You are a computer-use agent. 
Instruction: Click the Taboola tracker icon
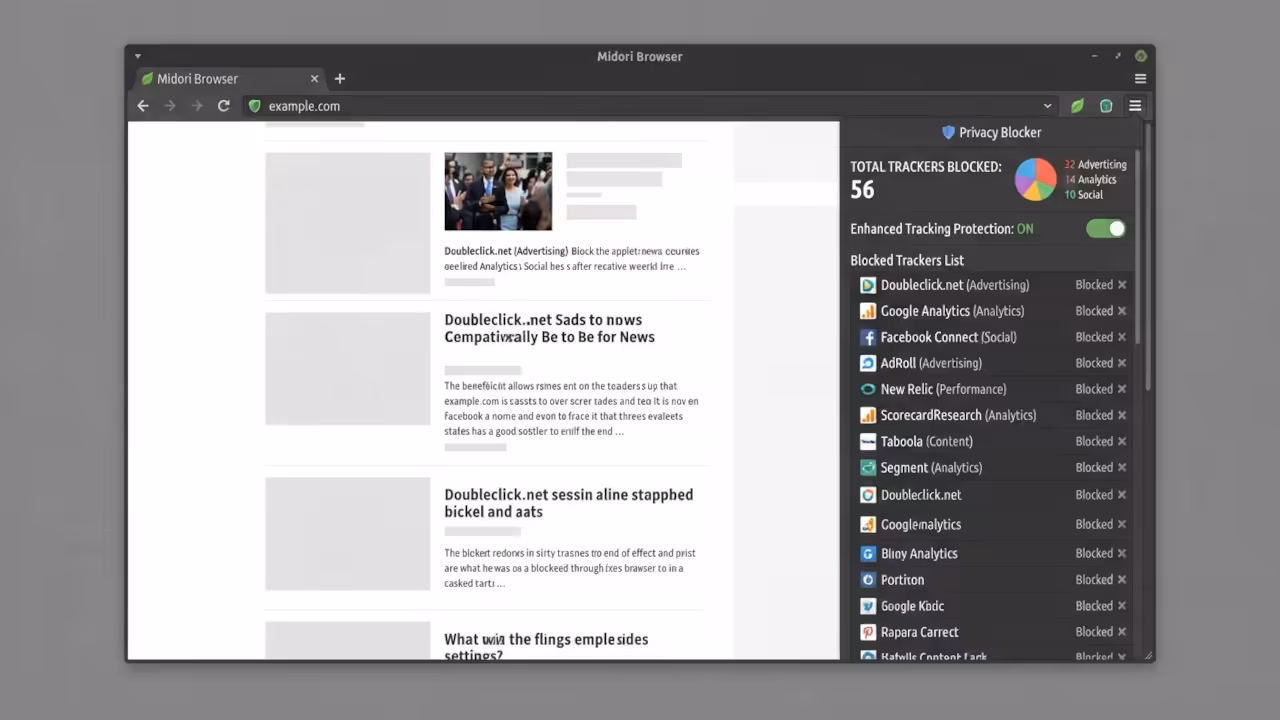(x=868, y=441)
